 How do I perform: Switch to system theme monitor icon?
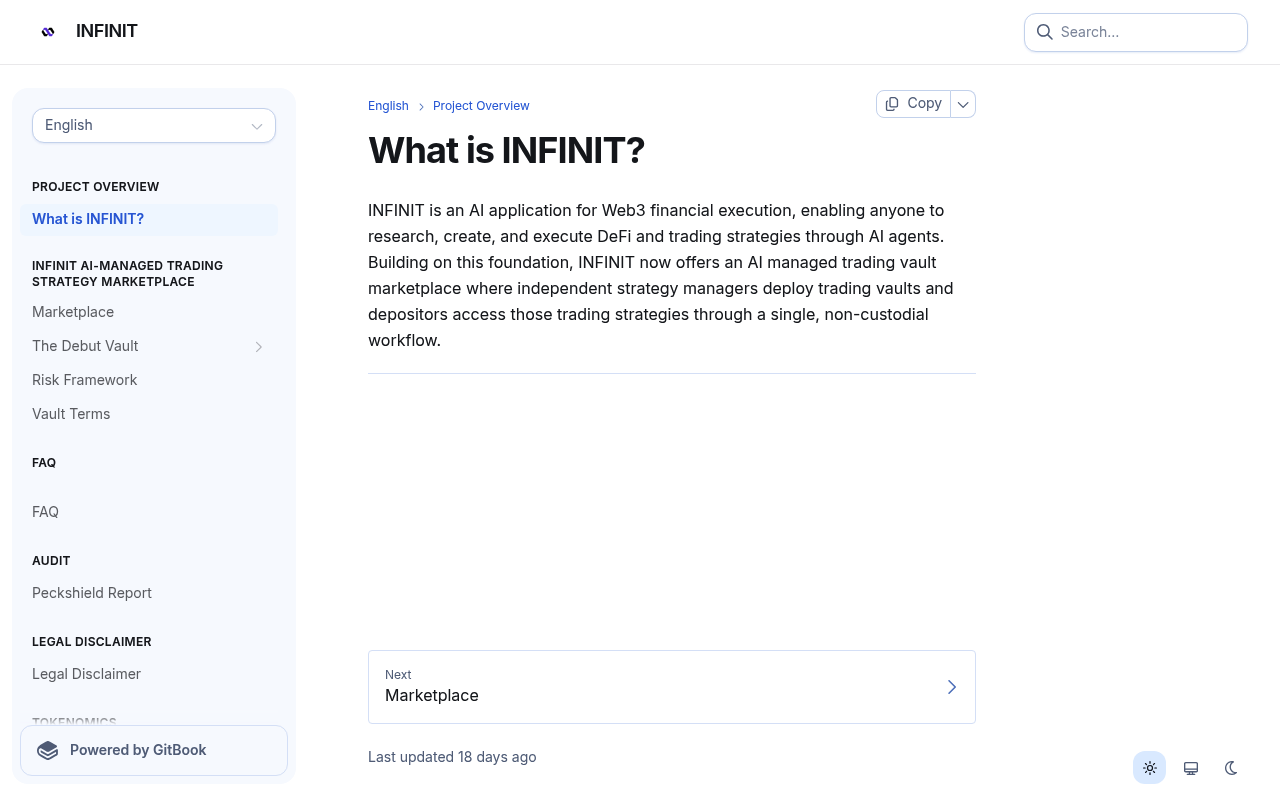tap(1191, 768)
